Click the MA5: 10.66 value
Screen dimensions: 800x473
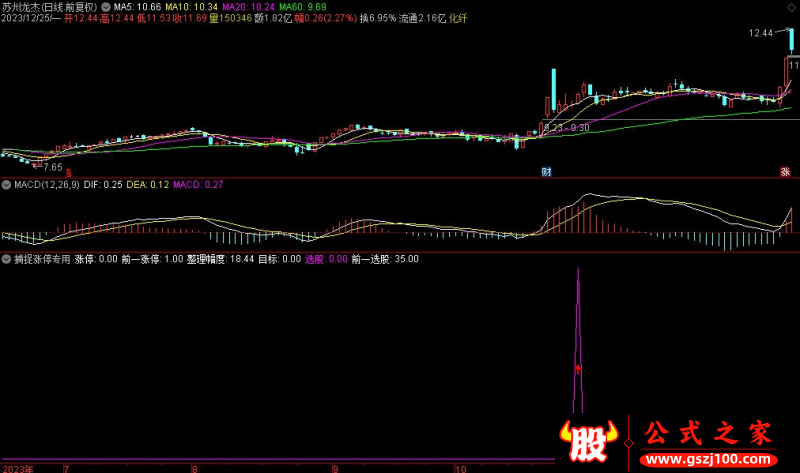137,7
